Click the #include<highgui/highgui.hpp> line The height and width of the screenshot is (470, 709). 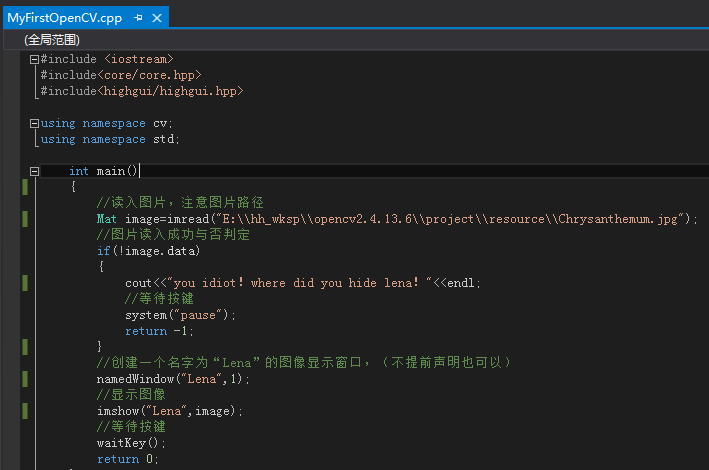click(142, 91)
